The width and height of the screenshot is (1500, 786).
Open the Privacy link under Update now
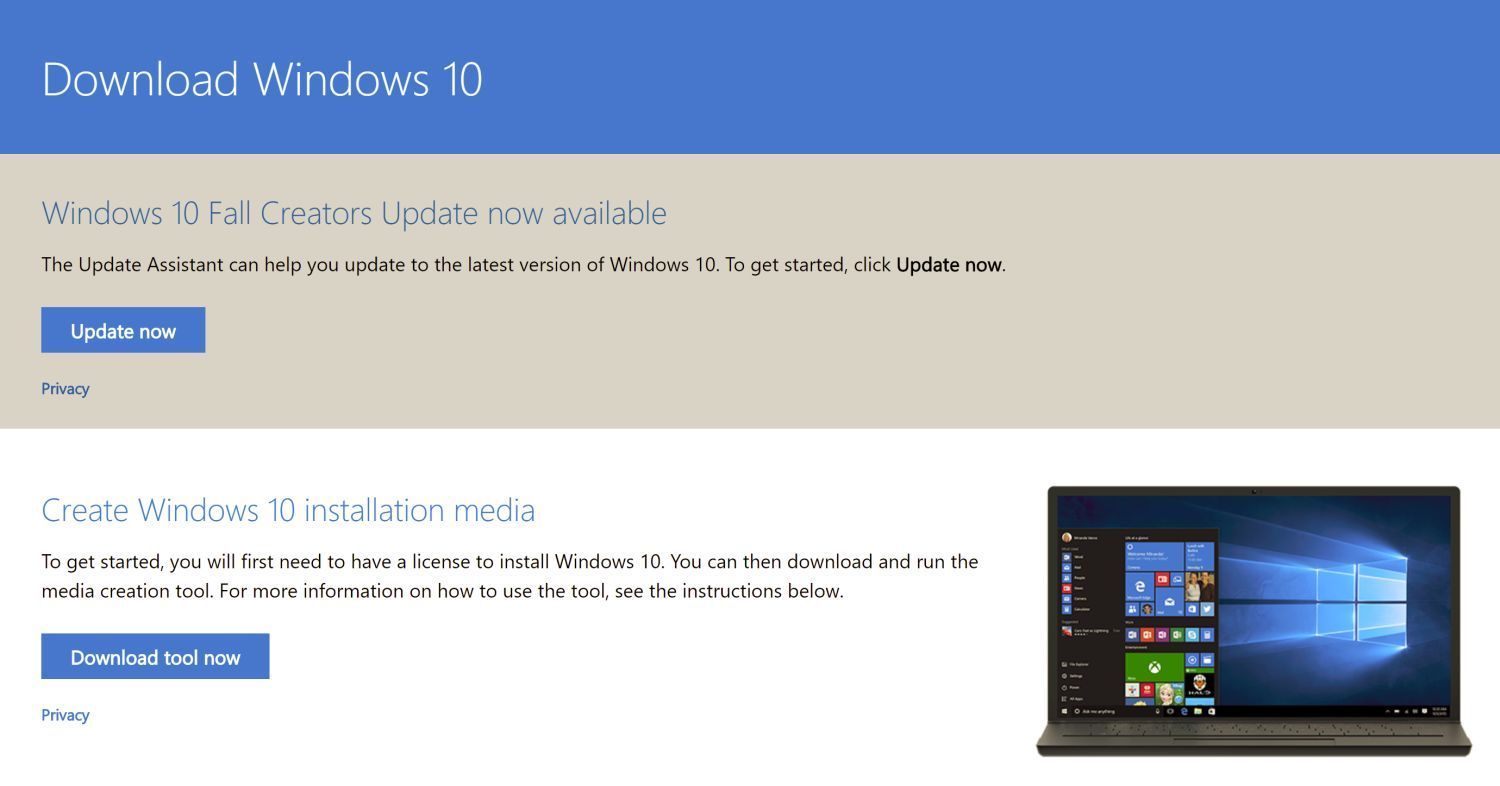tap(65, 389)
